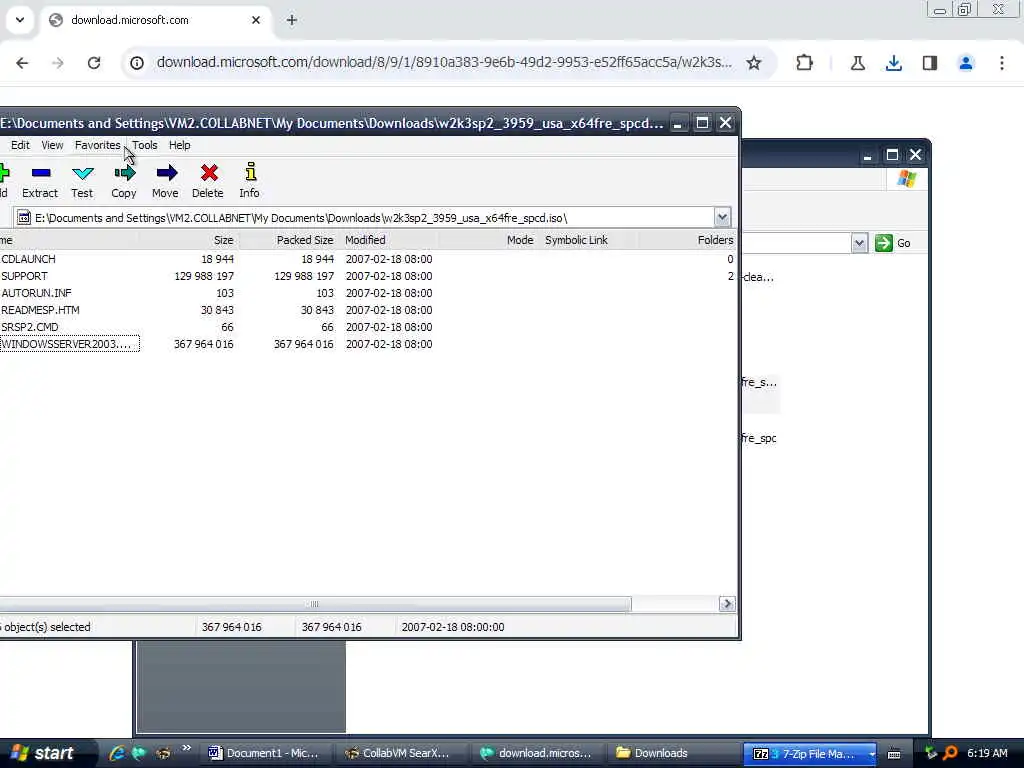This screenshot has width=1024, height=768.
Task: Select the AUTORUN.INF file
Action: [366, 293]
